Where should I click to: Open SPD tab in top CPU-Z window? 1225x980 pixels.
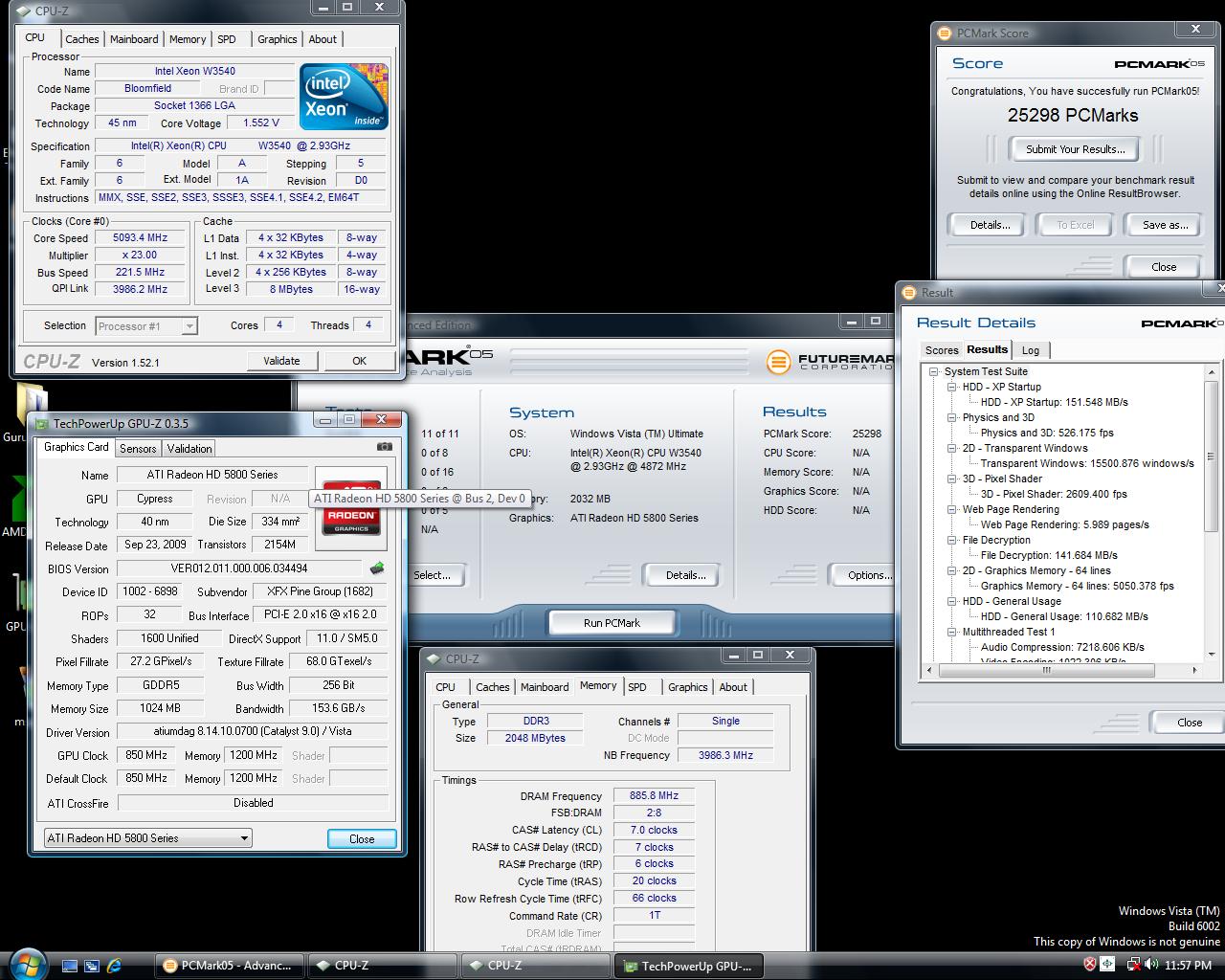[227, 39]
